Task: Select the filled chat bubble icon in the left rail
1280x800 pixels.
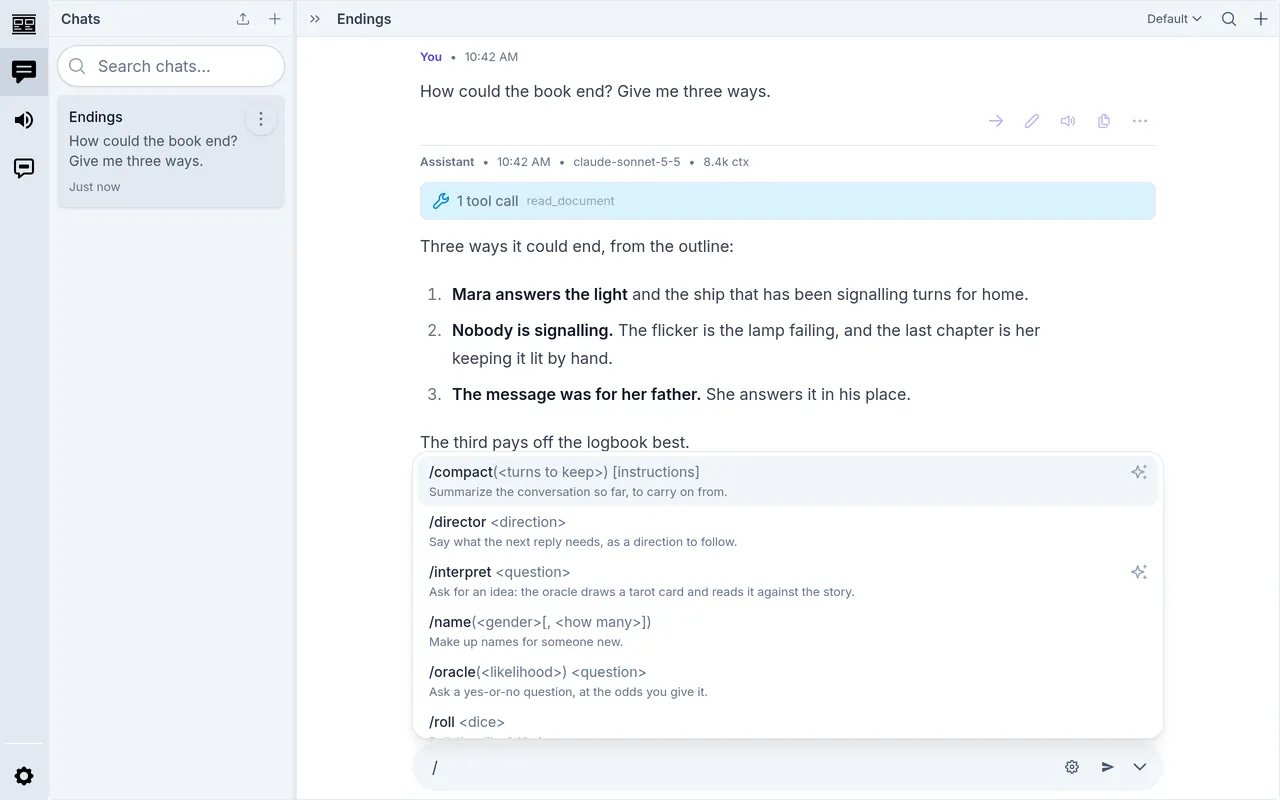Action: point(24,72)
